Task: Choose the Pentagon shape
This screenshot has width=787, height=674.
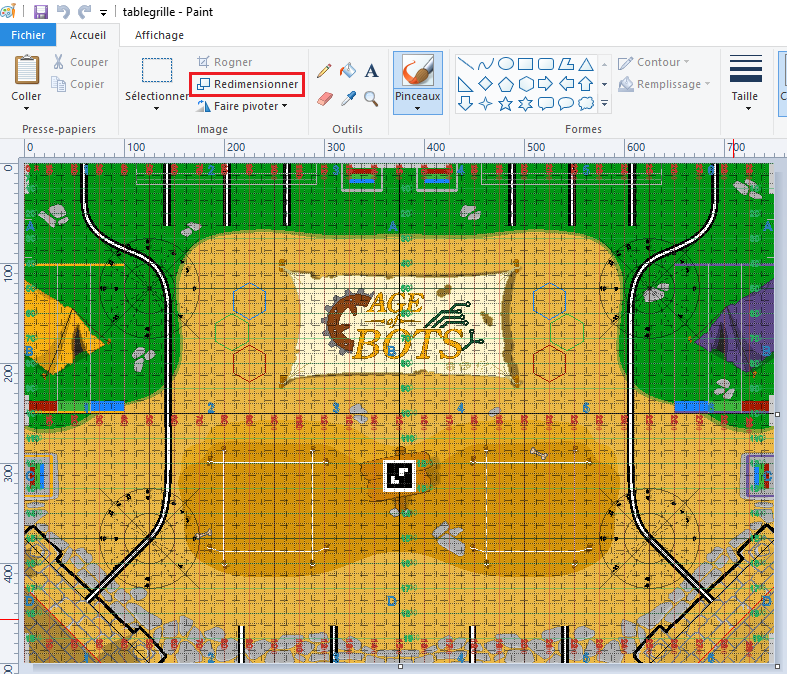Action: (505, 84)
